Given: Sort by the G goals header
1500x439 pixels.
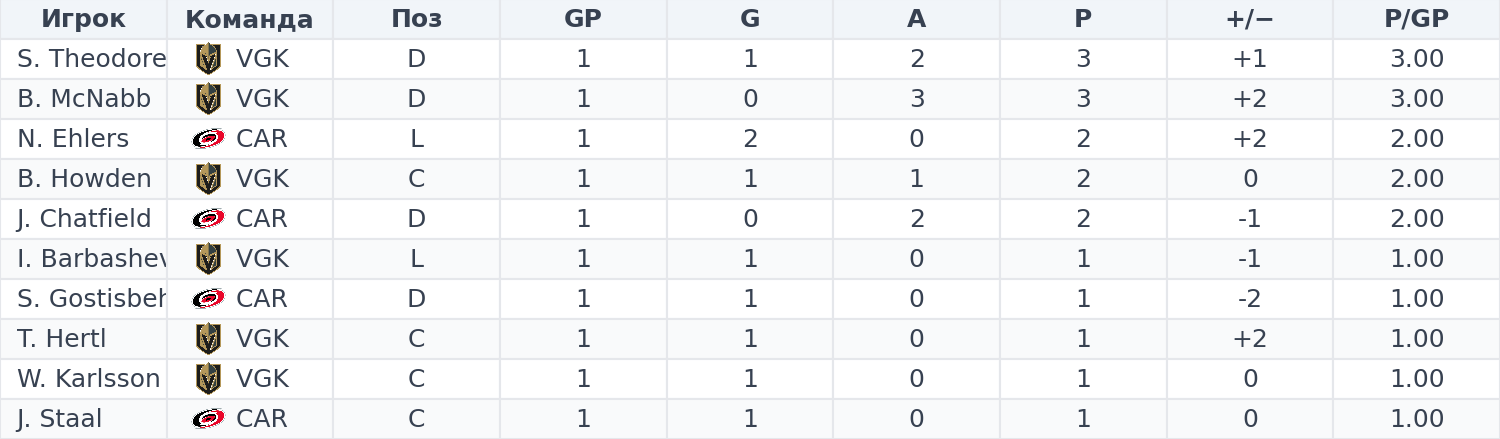Looking at the screenshot, I should (x=750, y=19).
